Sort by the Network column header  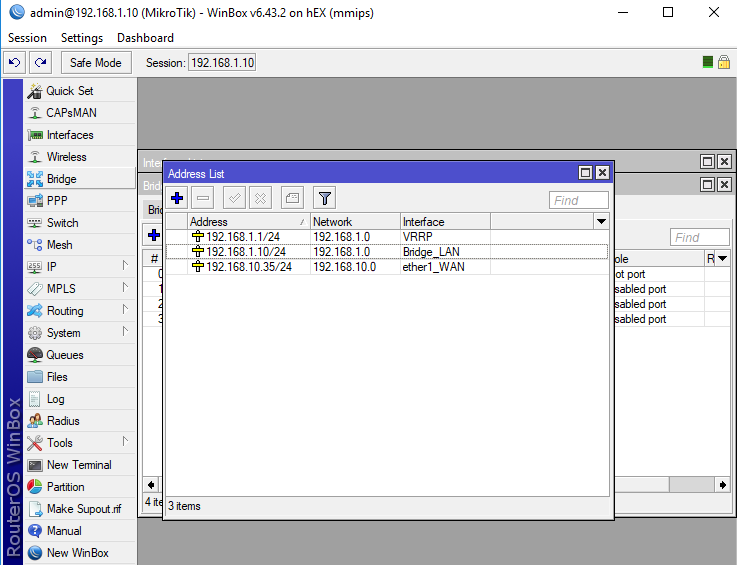355,222
